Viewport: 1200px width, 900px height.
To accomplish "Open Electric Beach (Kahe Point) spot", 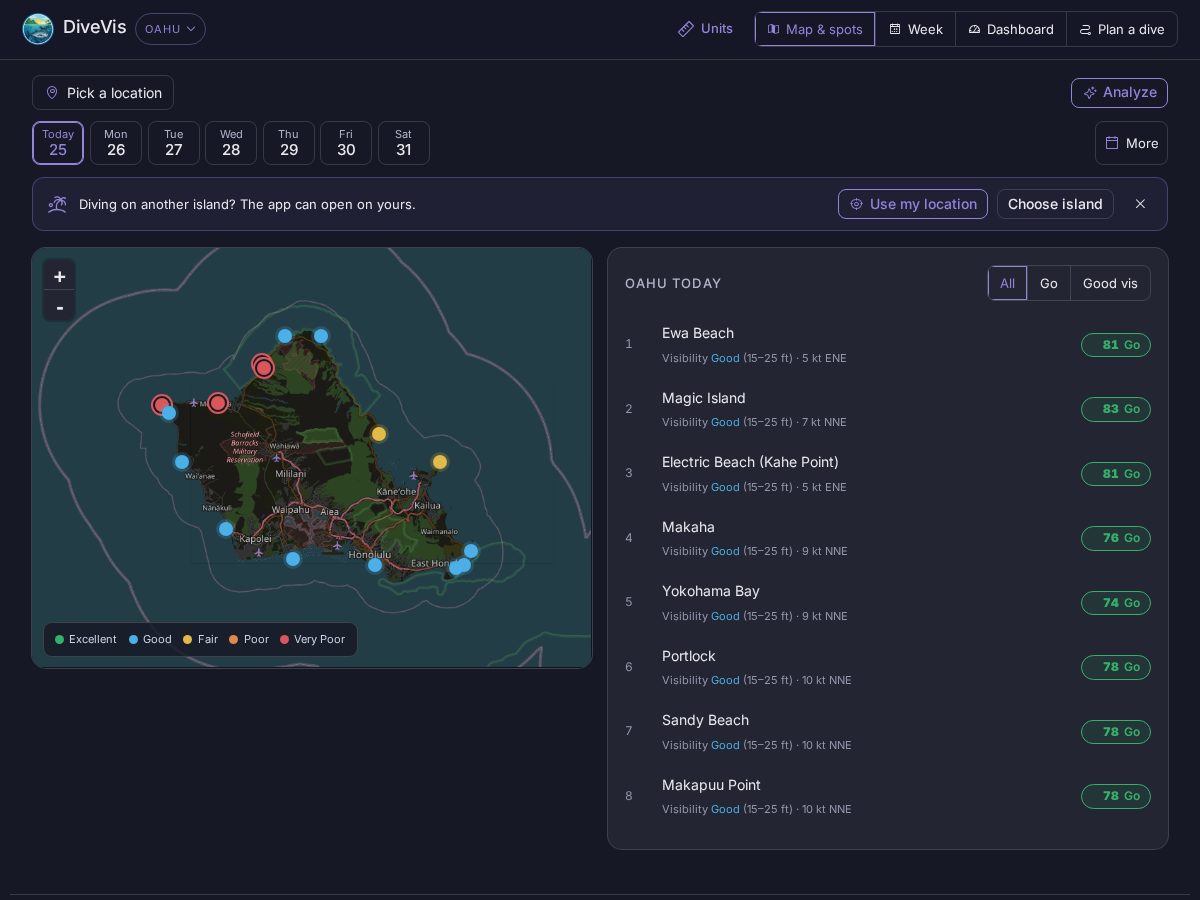I will 887,473.
